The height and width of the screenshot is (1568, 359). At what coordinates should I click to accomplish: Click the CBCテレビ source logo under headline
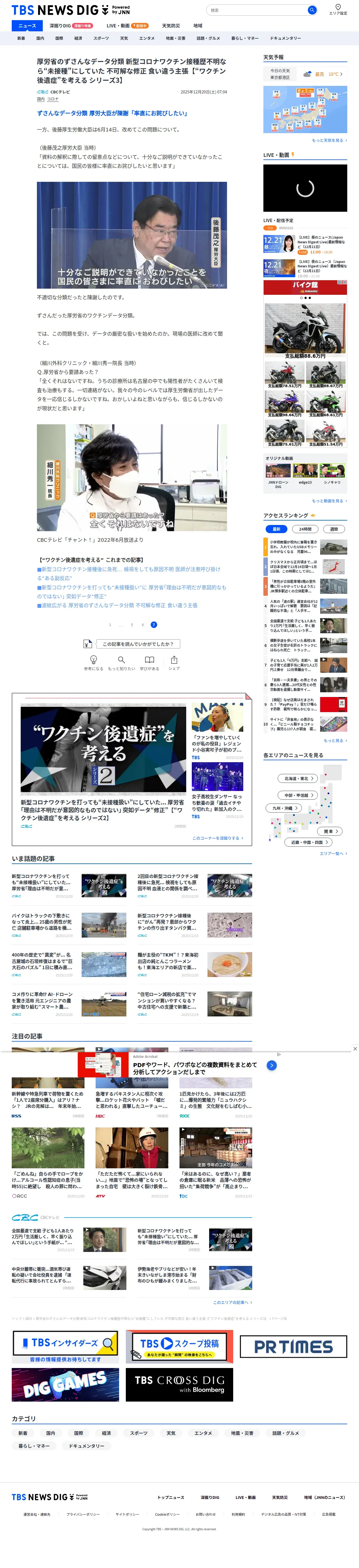click(42, 92)
